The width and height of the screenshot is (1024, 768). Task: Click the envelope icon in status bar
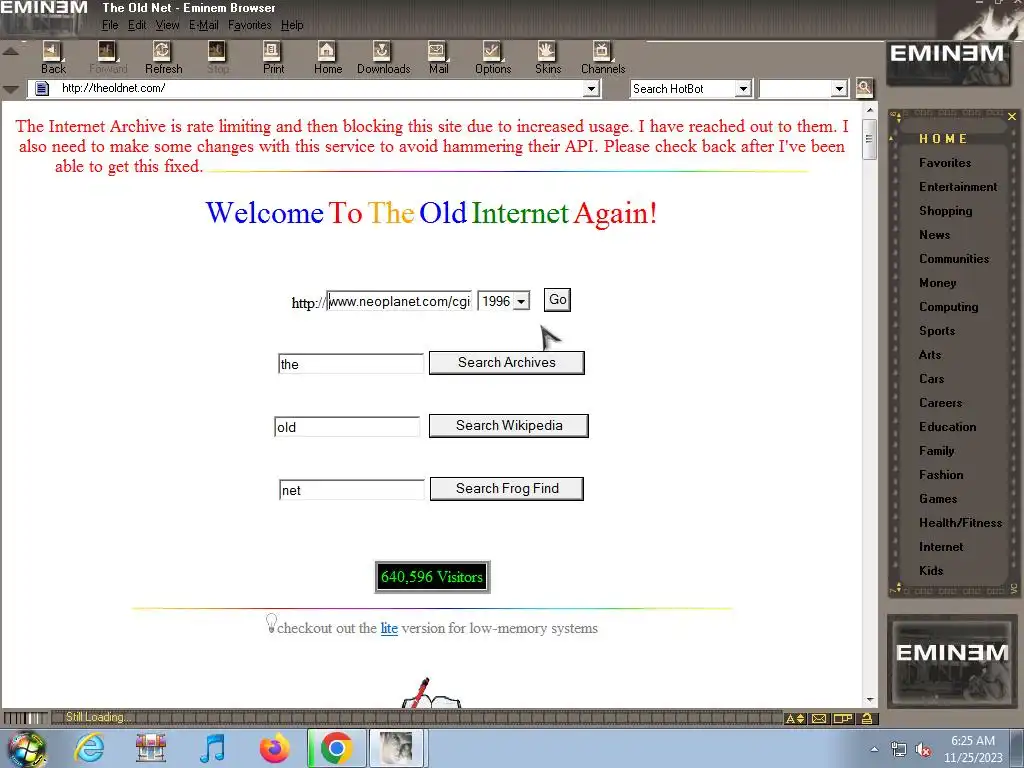[818, 719]
